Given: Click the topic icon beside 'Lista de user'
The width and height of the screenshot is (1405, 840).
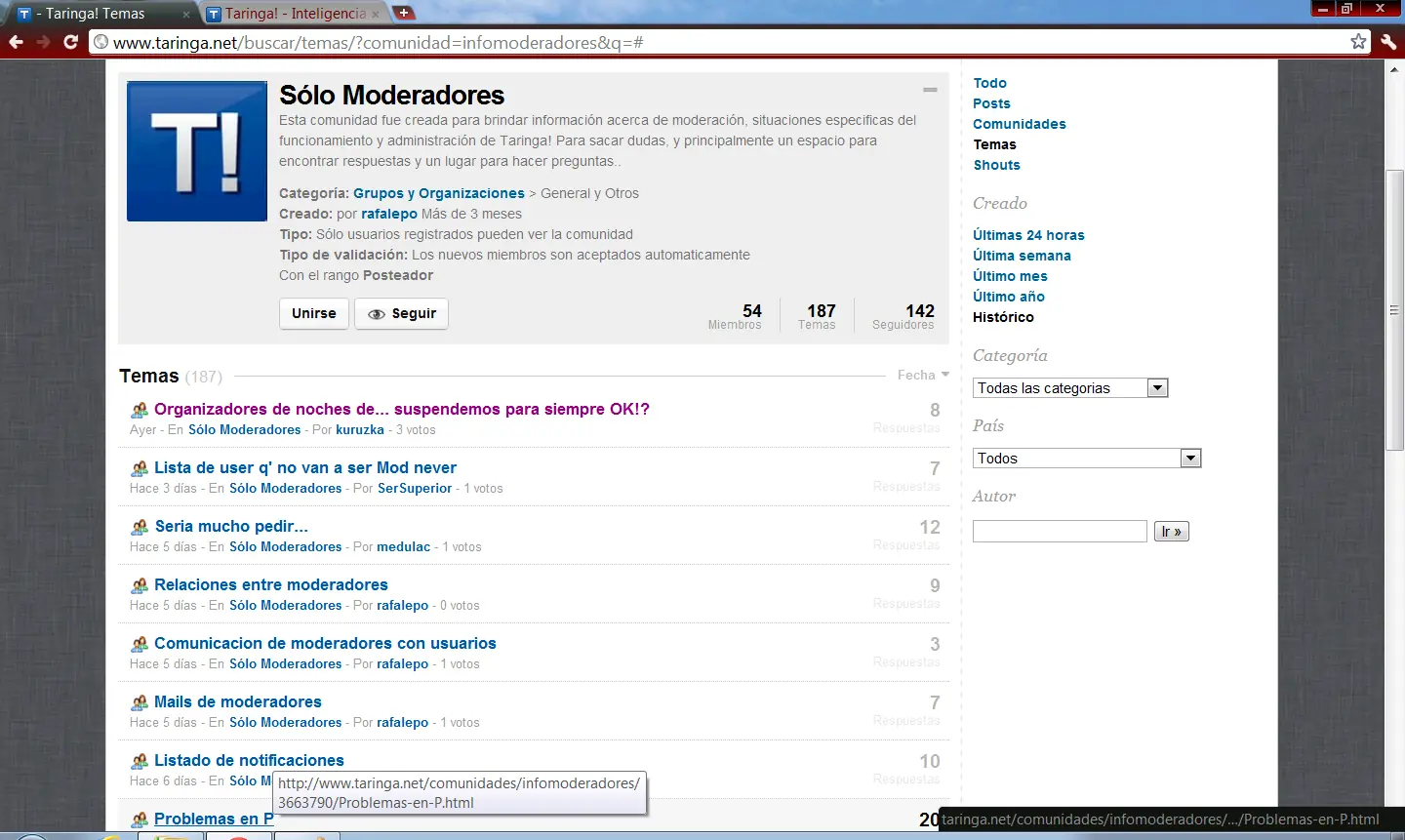Looking at the screenshot, I should click(140, 469).
